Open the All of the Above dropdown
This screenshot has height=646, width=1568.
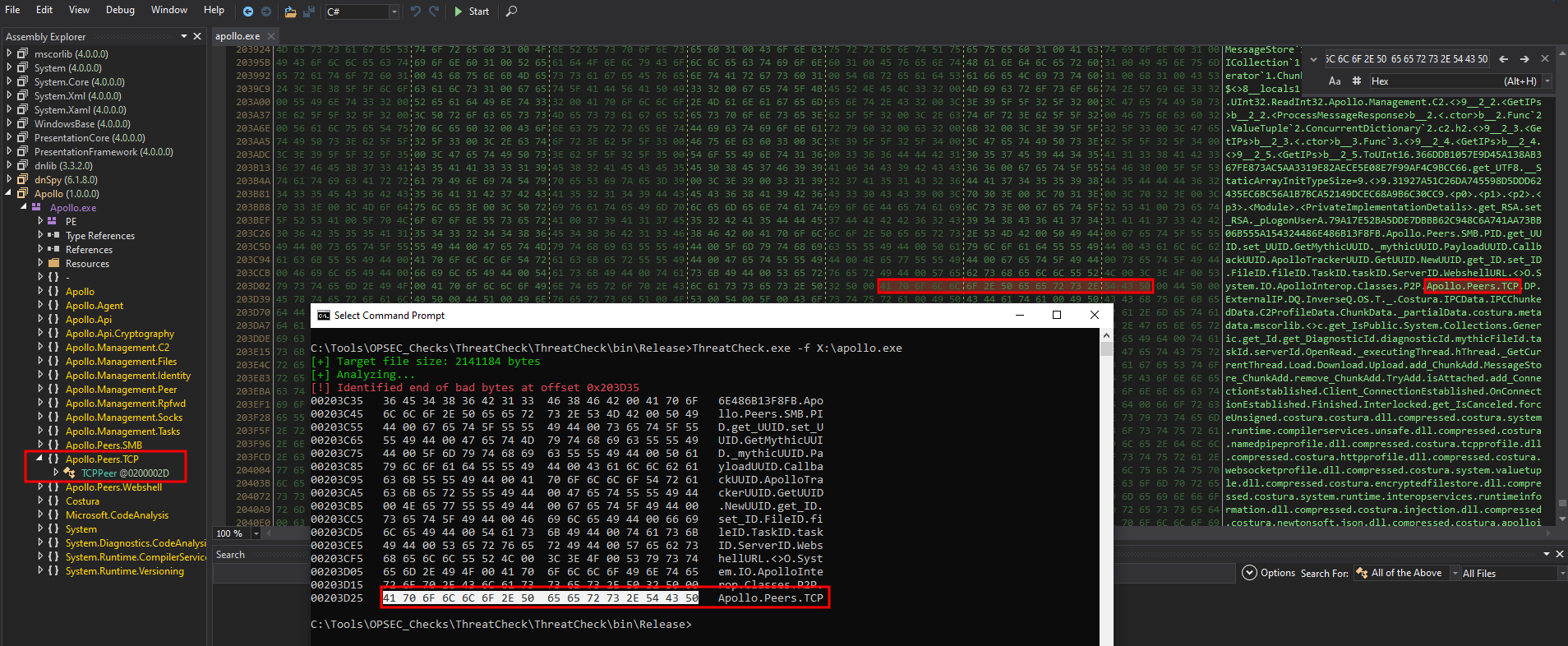coord(1455,573)
